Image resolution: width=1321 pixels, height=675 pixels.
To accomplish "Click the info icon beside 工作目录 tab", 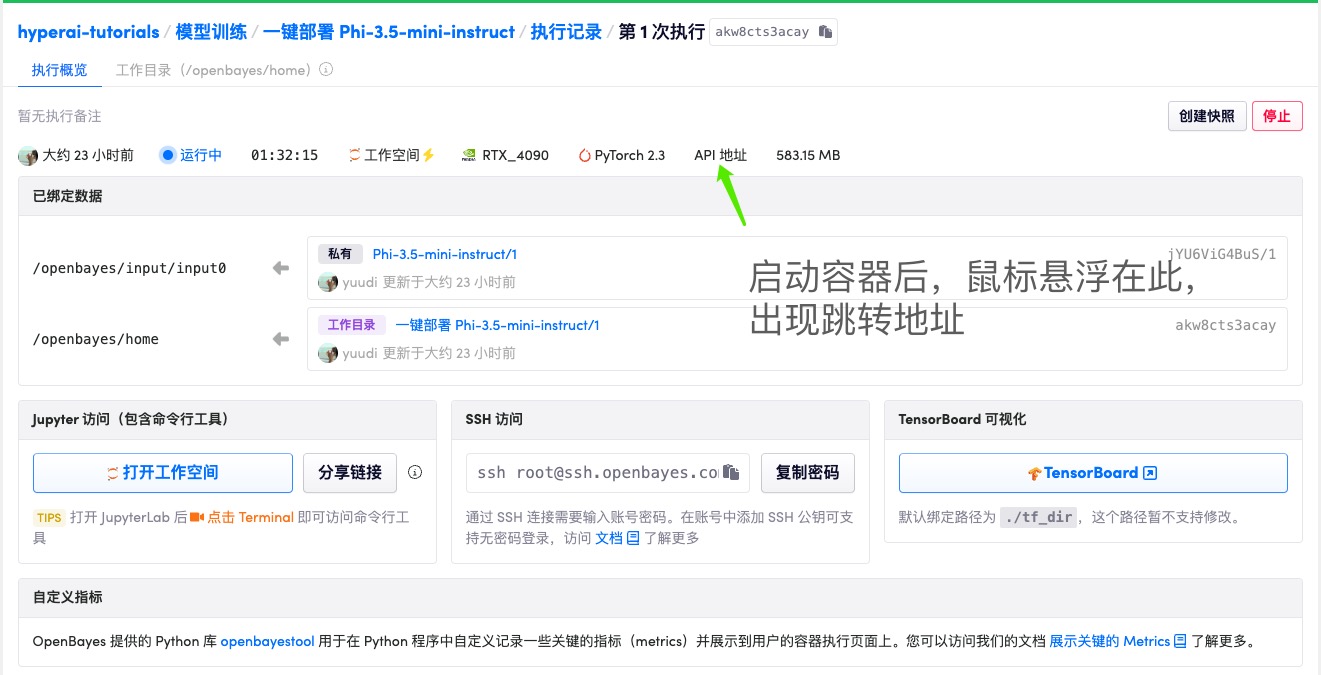I will coord(326,70).
